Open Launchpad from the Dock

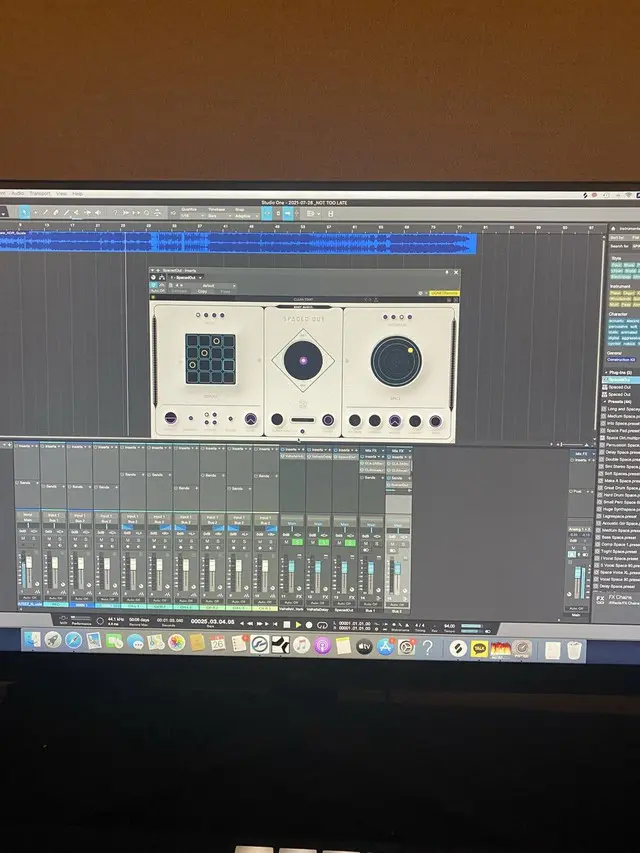coord(53,640)
